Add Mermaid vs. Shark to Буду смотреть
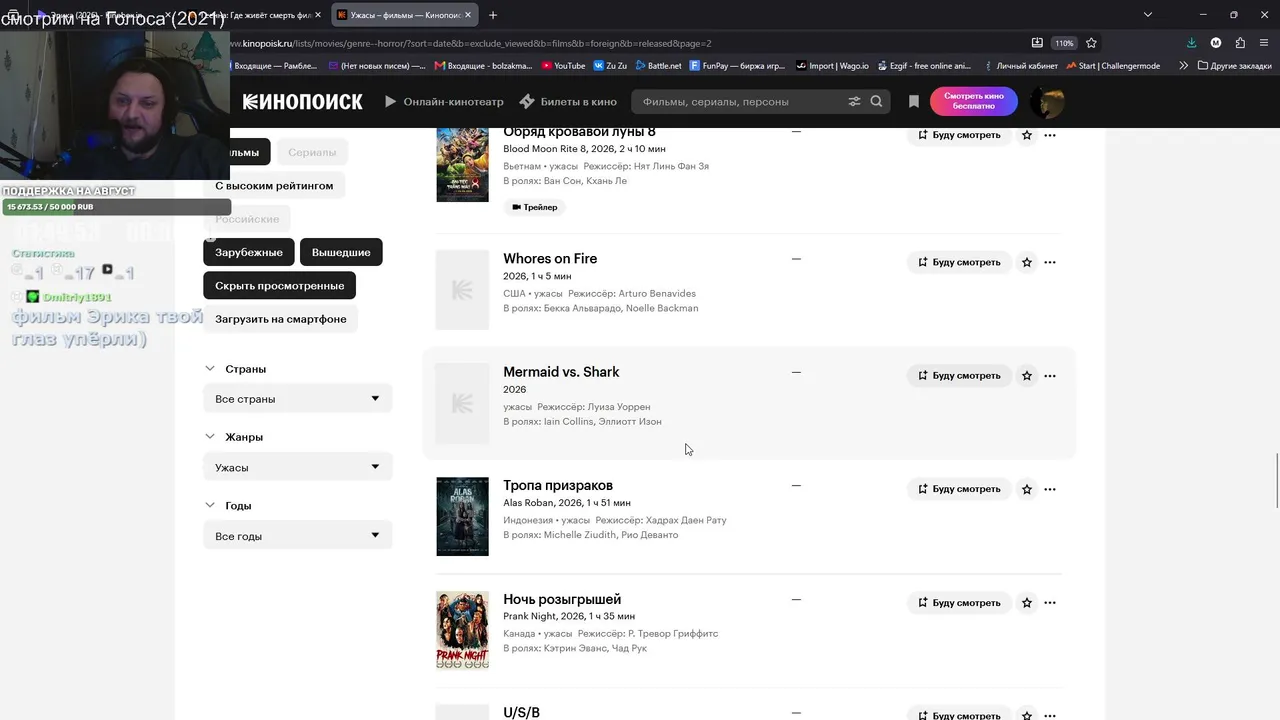This screenshot has height=720, width=1280. point(959,376)
